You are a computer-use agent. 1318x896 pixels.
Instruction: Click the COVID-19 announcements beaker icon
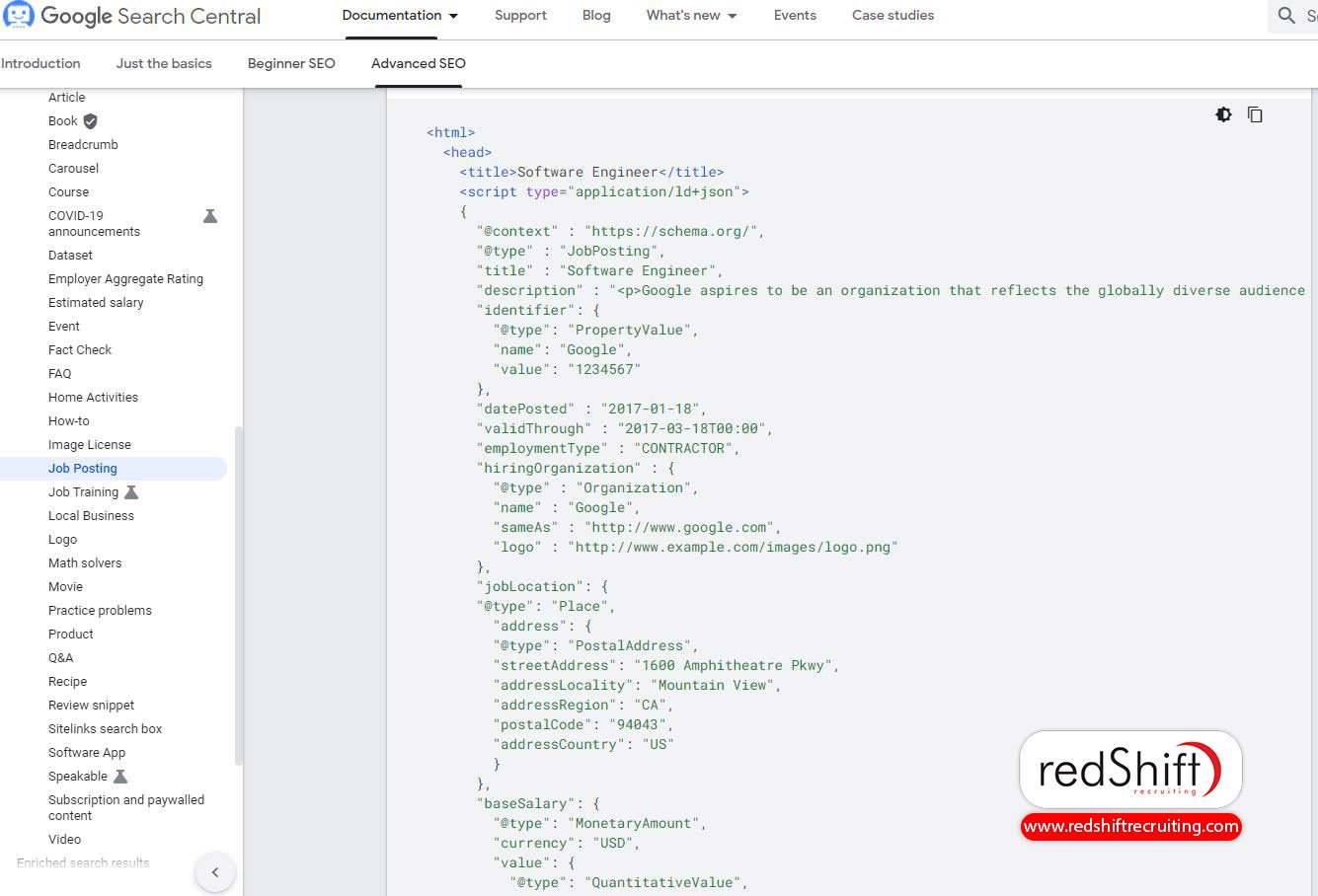(210, 216)
